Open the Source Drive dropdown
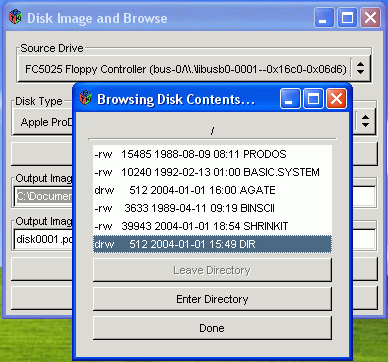This screenshot has width=388, height=362. pyautogui.click(x=194, y=69)
